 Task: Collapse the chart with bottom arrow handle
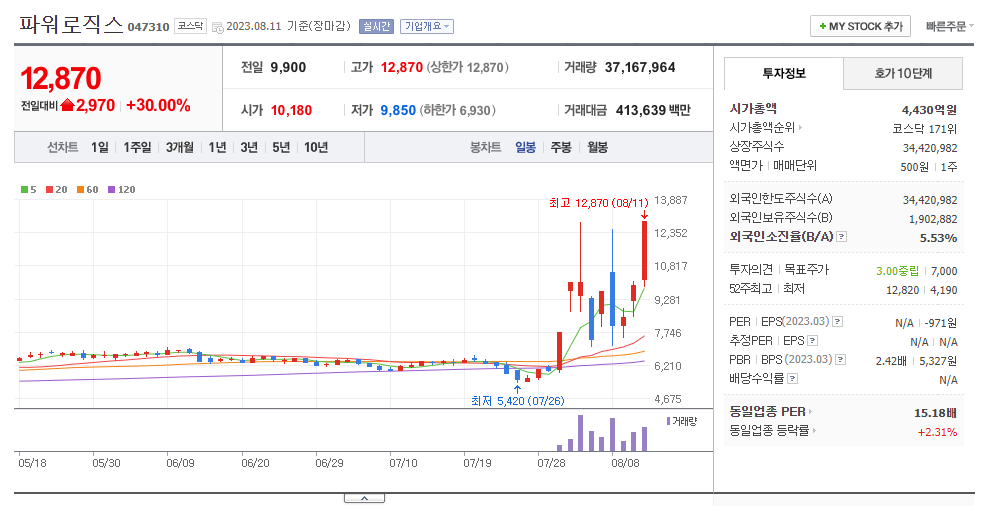(364, 498)
